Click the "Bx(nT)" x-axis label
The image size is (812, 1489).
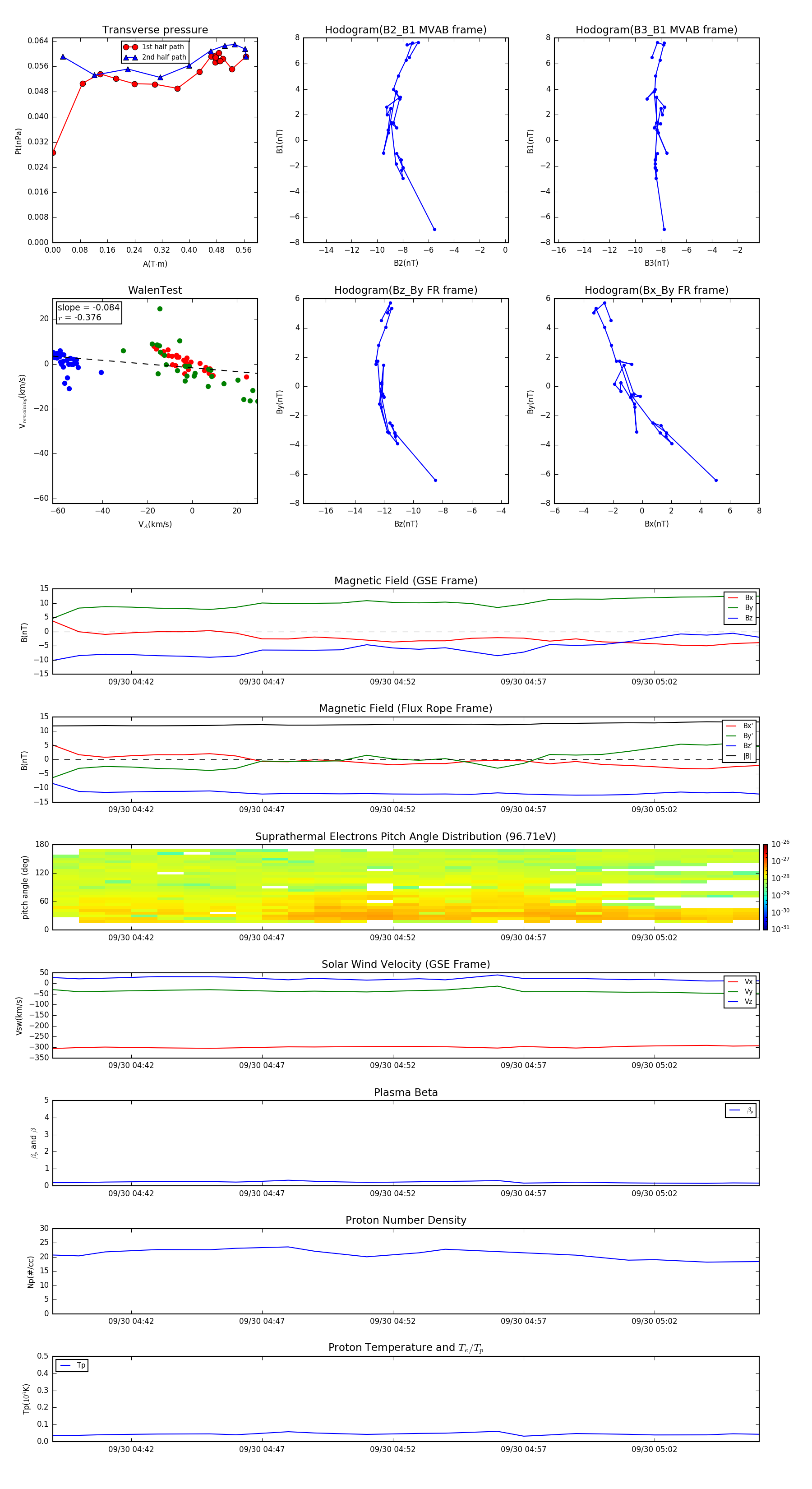pyautogui.click(x=656, y=524)
